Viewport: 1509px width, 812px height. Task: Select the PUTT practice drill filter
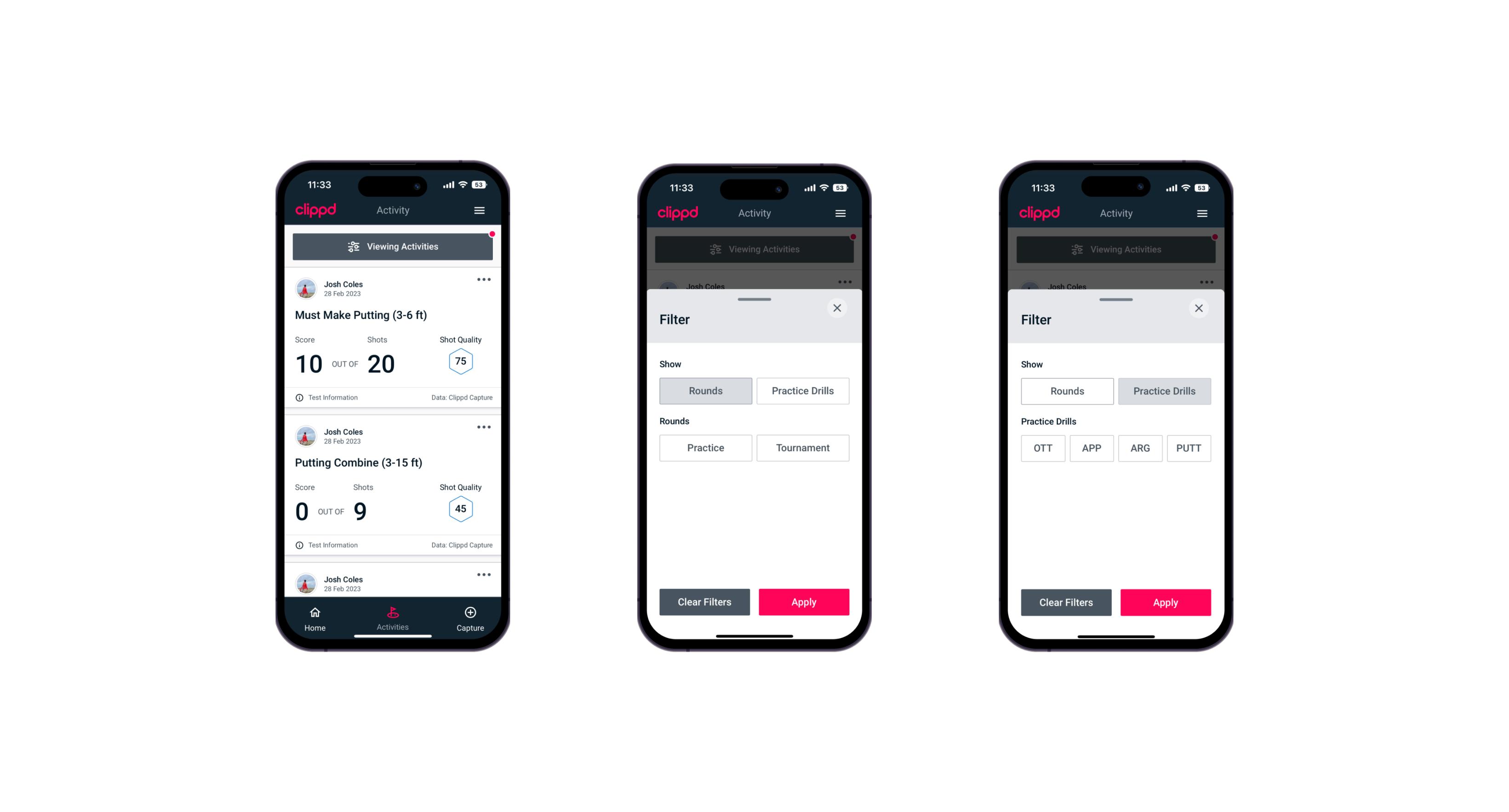[x=1190, y=447]
